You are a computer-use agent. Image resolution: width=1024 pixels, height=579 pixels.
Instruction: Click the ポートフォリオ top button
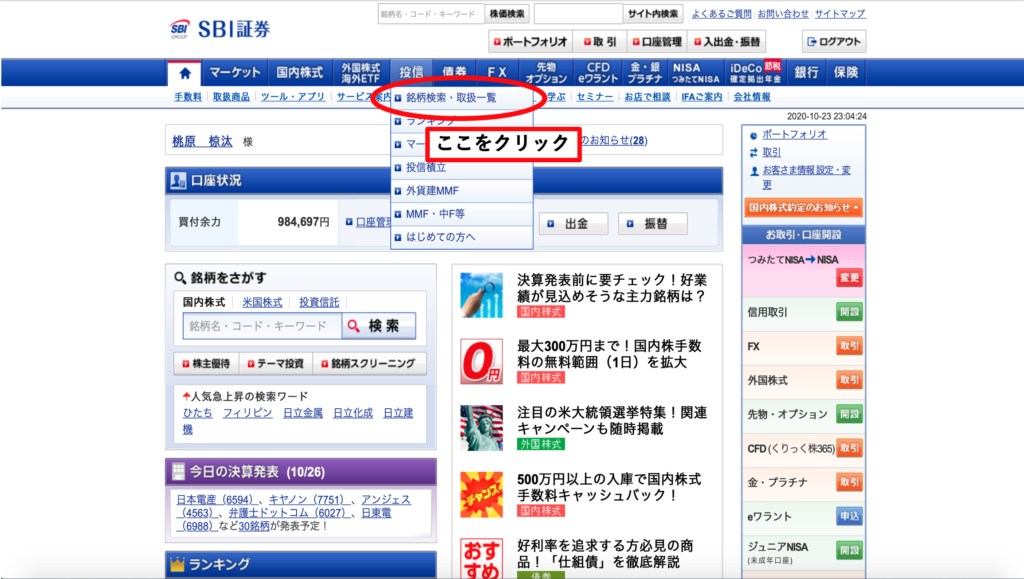[530, 42]
